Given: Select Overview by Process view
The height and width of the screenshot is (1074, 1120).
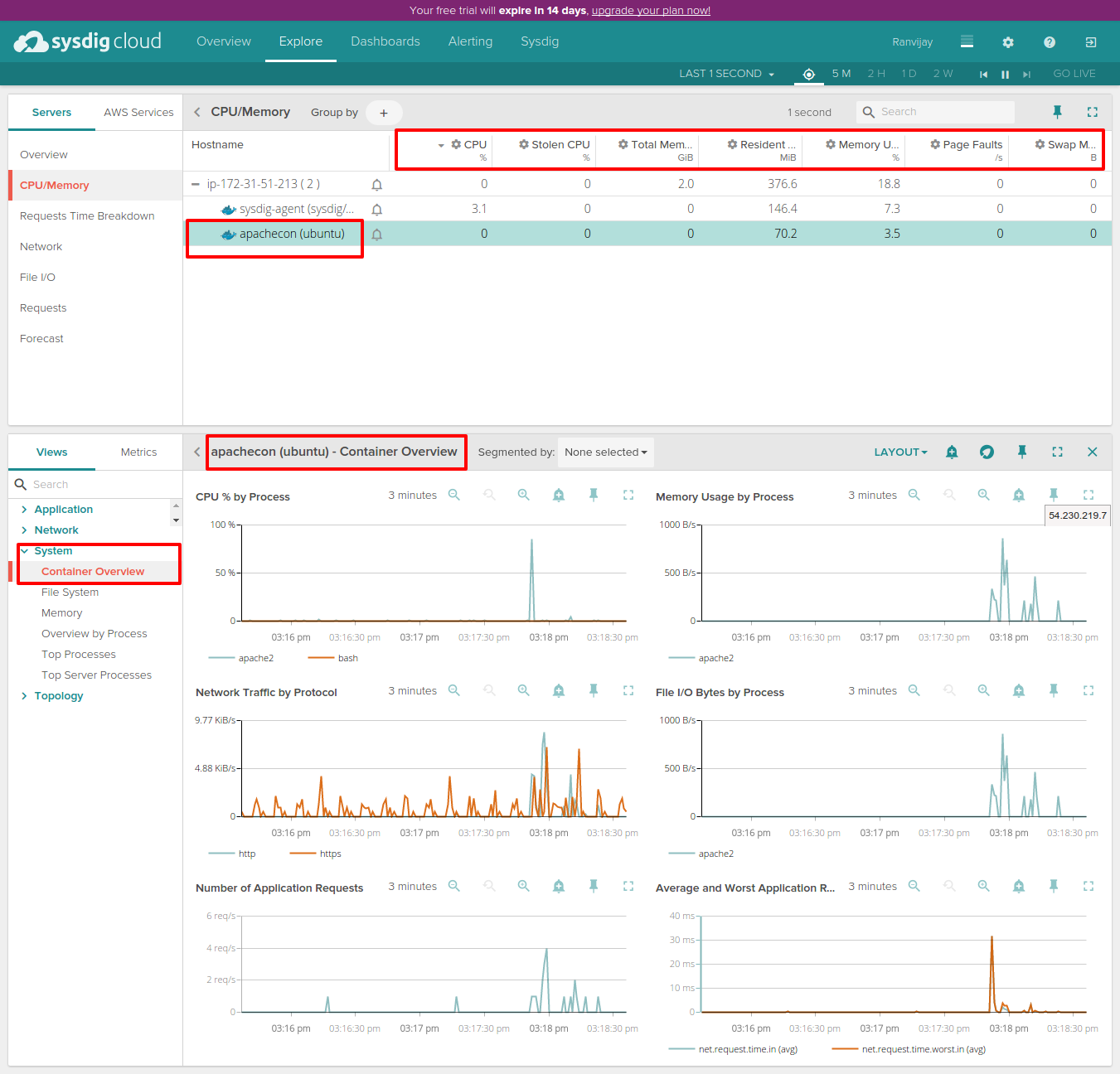Looking at the screenshot, I should pos(95,634).
